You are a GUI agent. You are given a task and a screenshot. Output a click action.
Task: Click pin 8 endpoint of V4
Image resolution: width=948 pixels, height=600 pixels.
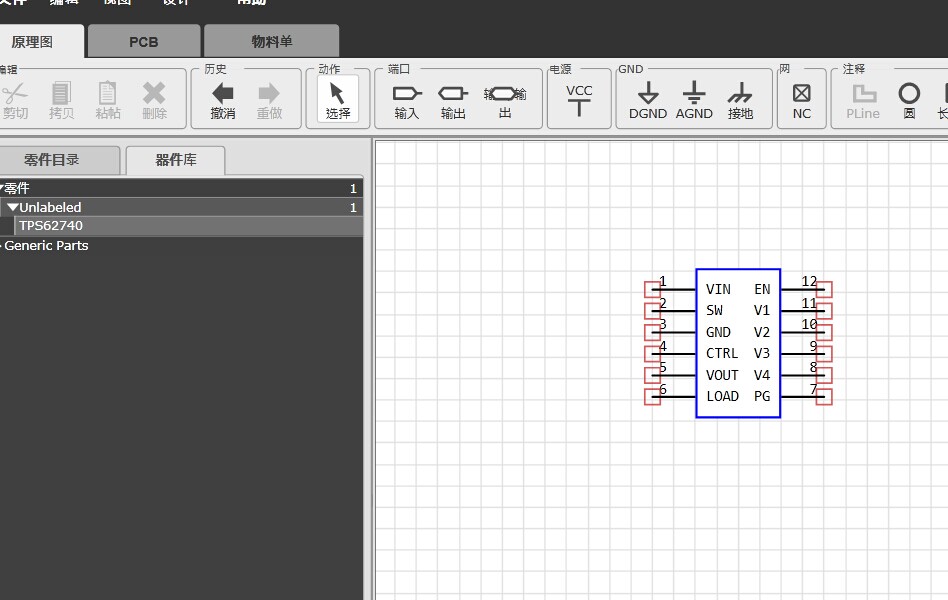(824, 375)
